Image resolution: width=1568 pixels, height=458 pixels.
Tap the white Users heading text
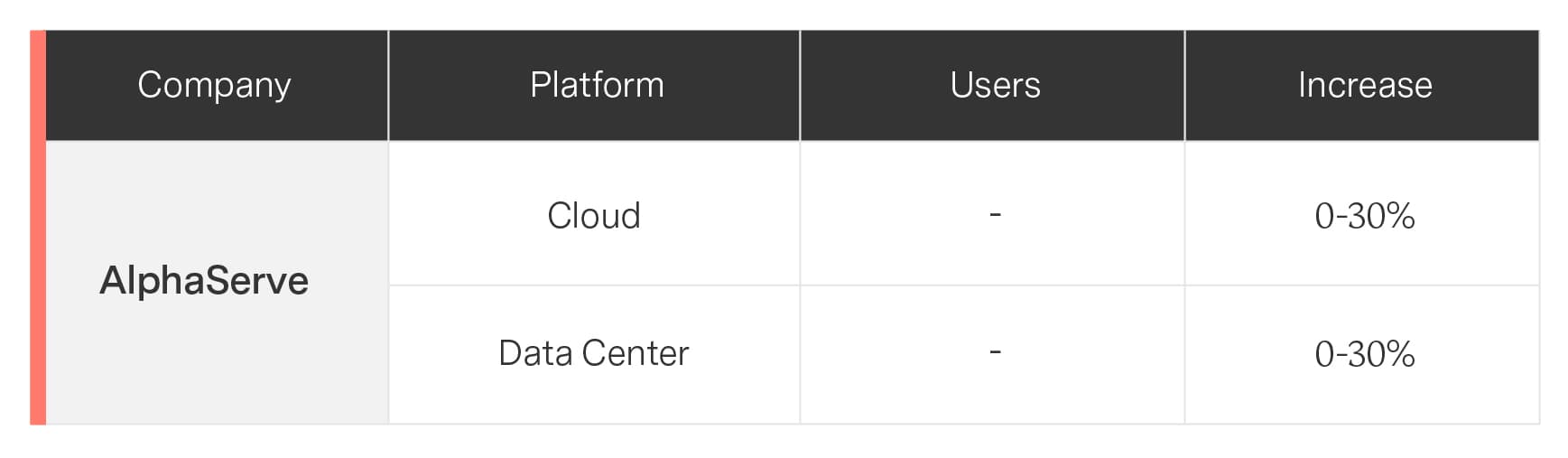pyautogui.click(x=995, y=85)
